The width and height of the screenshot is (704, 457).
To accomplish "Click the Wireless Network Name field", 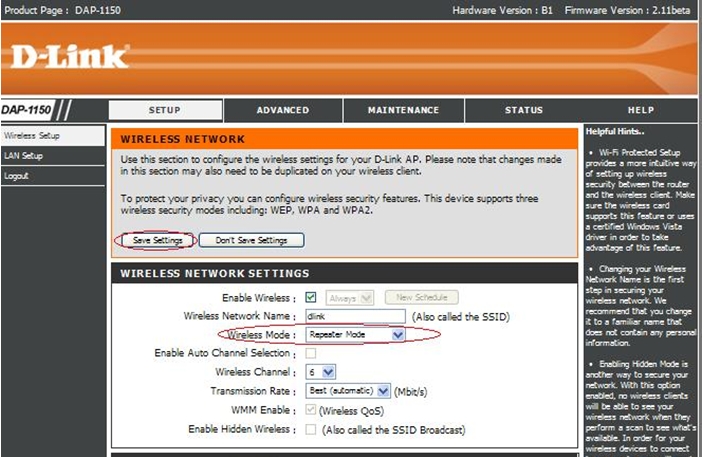I will [355, 316].
